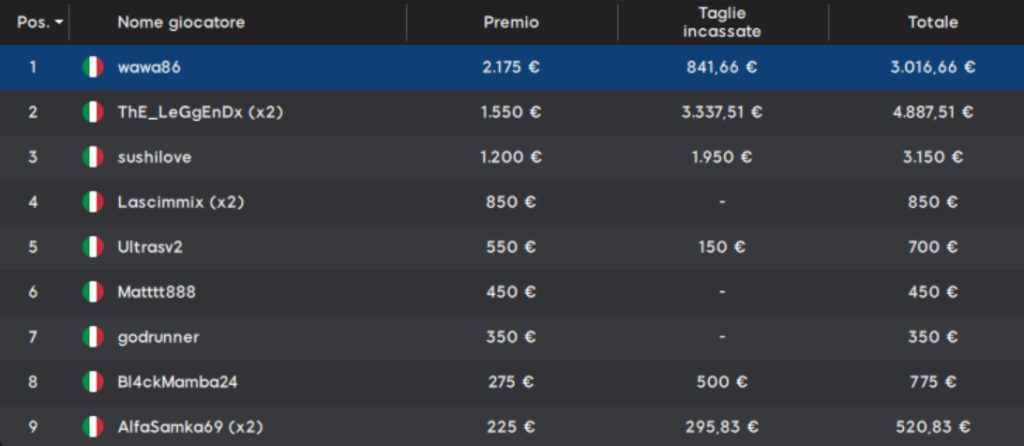Screen dimensions: 1024x446
Task: Sort by the Nome giocatore column header
Action: pos(181,22)
